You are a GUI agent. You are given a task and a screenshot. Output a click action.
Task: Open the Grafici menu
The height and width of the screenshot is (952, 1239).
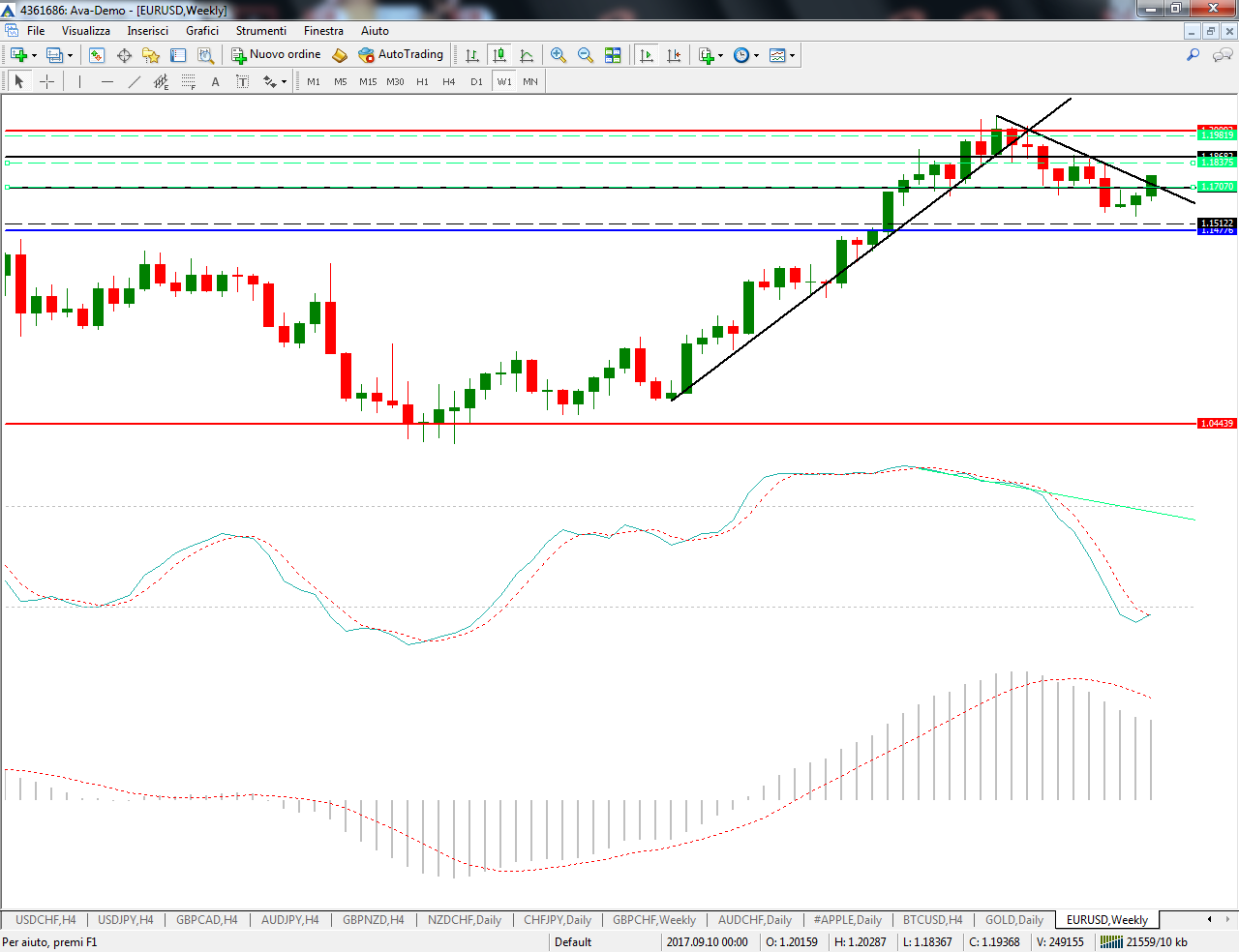point(202,31)
